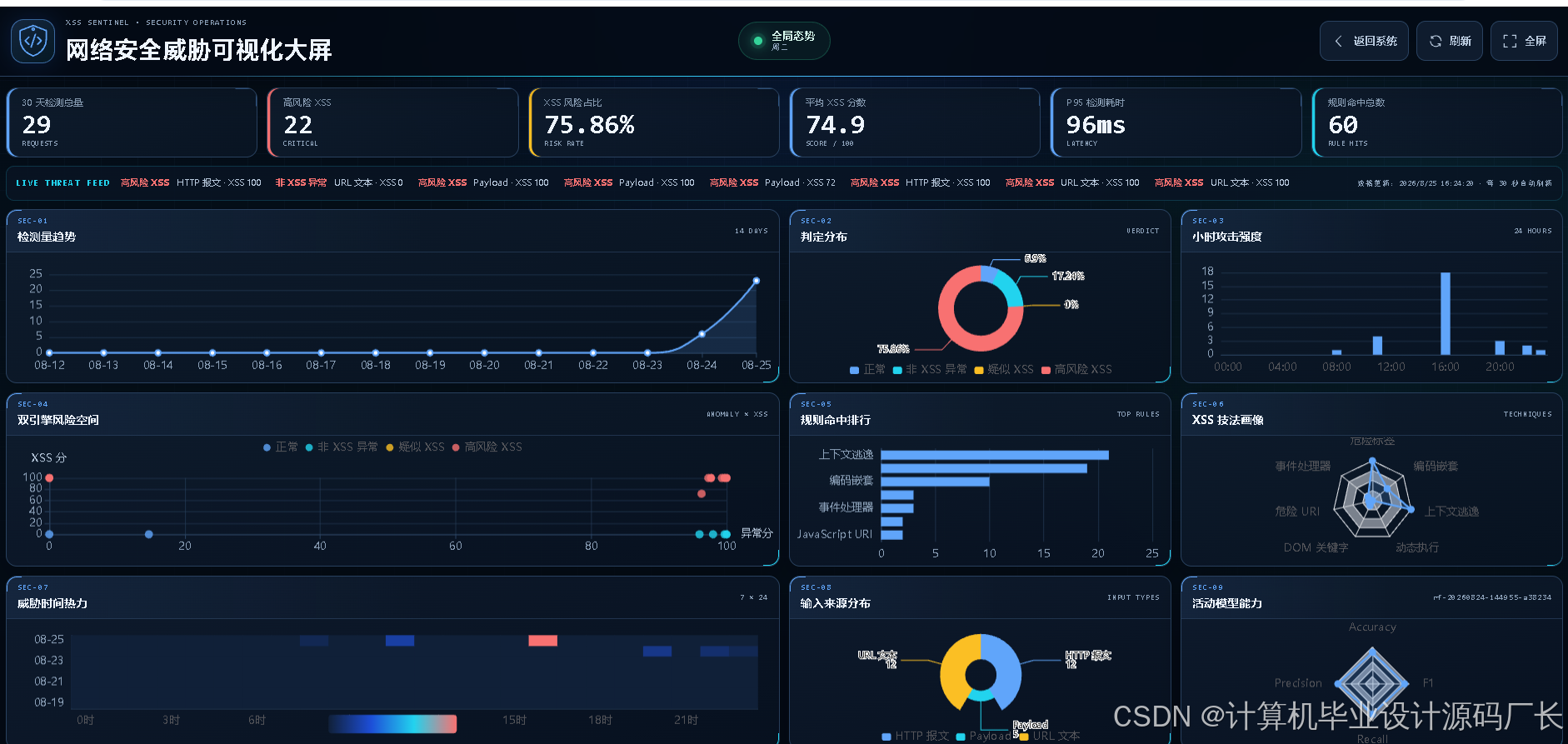Enter fullscreen with the 全屏 button
The height and width of the screenshot is (744, 1568).
coord(1524,41)
